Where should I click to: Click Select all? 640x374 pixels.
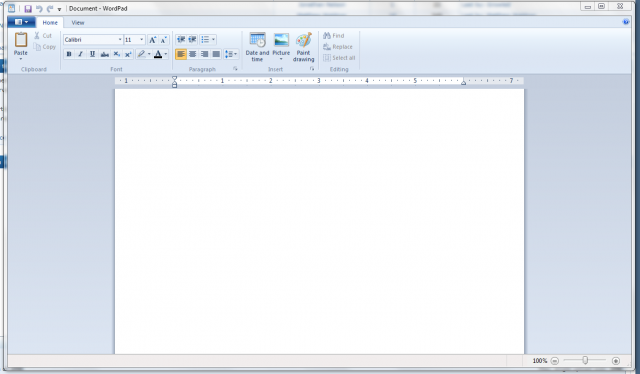(339, 58)
